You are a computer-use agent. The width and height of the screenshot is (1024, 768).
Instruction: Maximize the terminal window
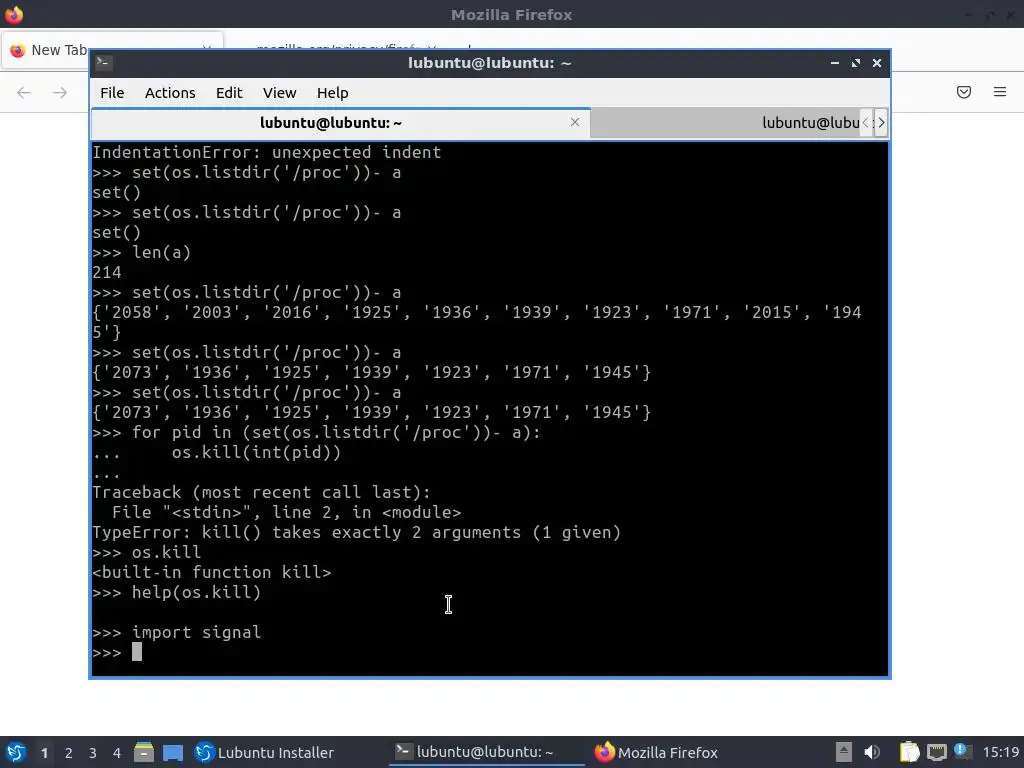point(856,63)
